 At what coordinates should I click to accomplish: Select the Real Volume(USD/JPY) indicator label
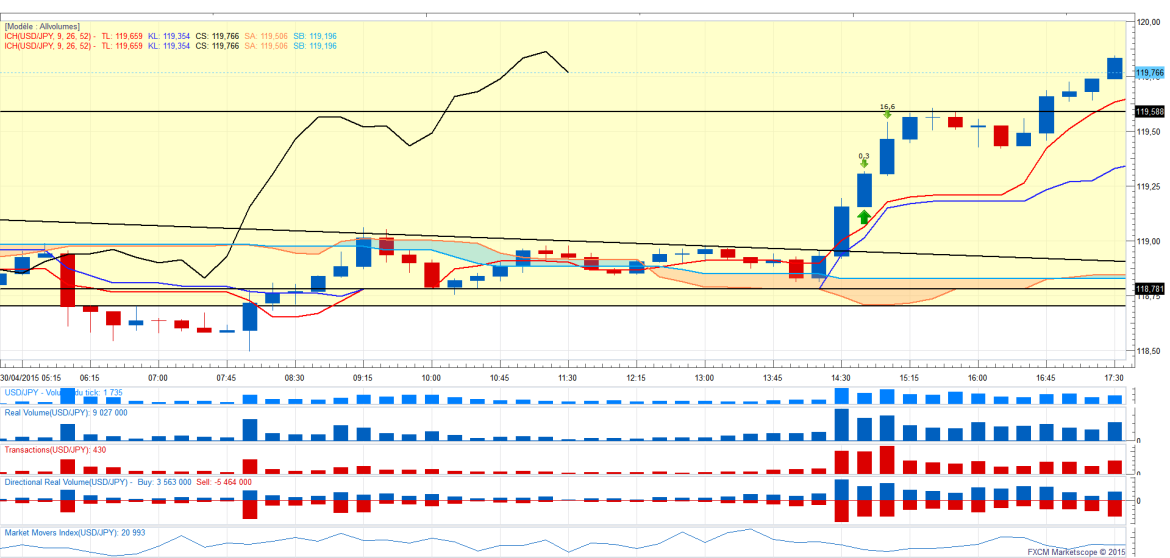coord(66,412)
